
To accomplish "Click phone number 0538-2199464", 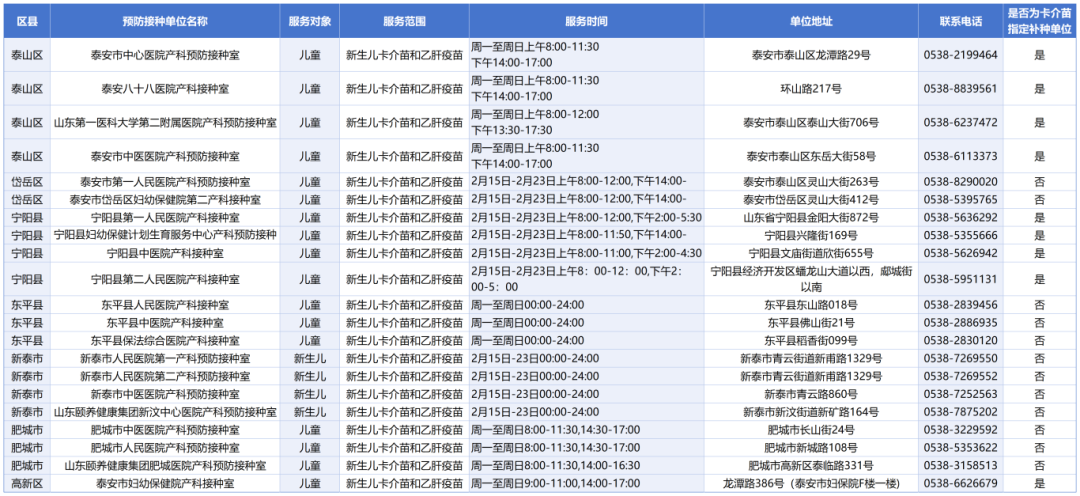I will tap(960, 55).
